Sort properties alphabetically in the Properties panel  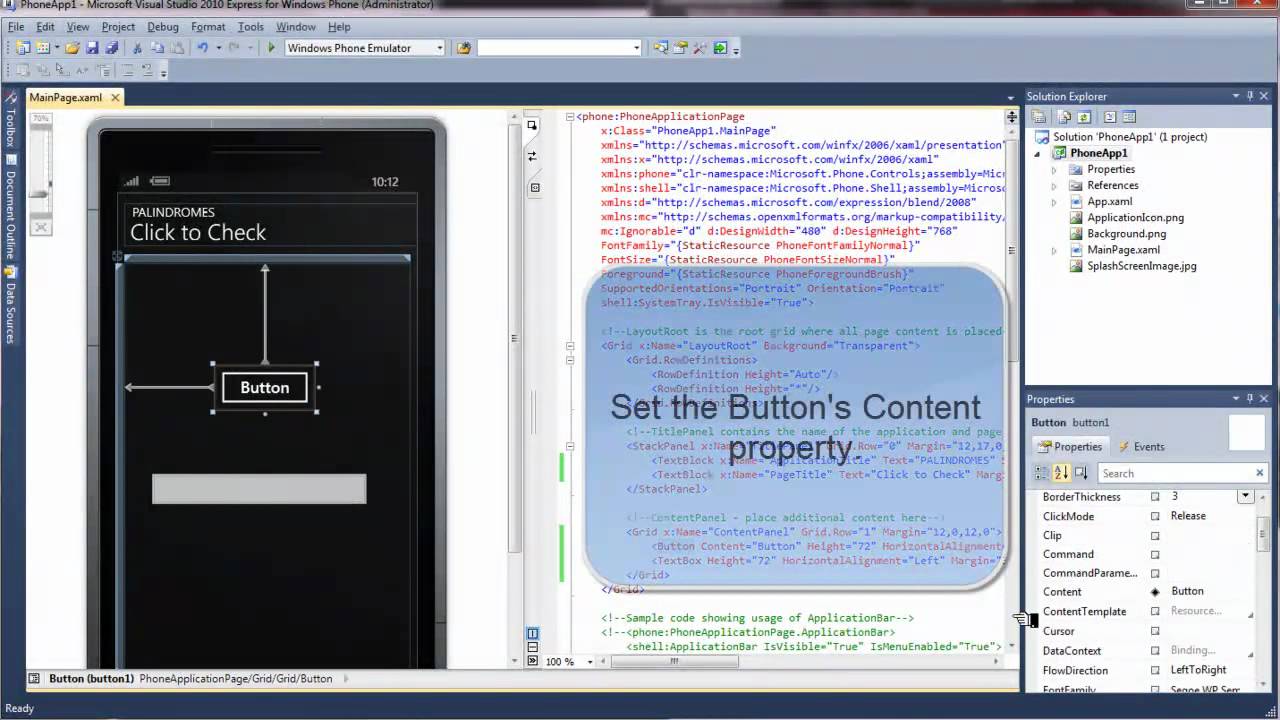point(1061,473)
